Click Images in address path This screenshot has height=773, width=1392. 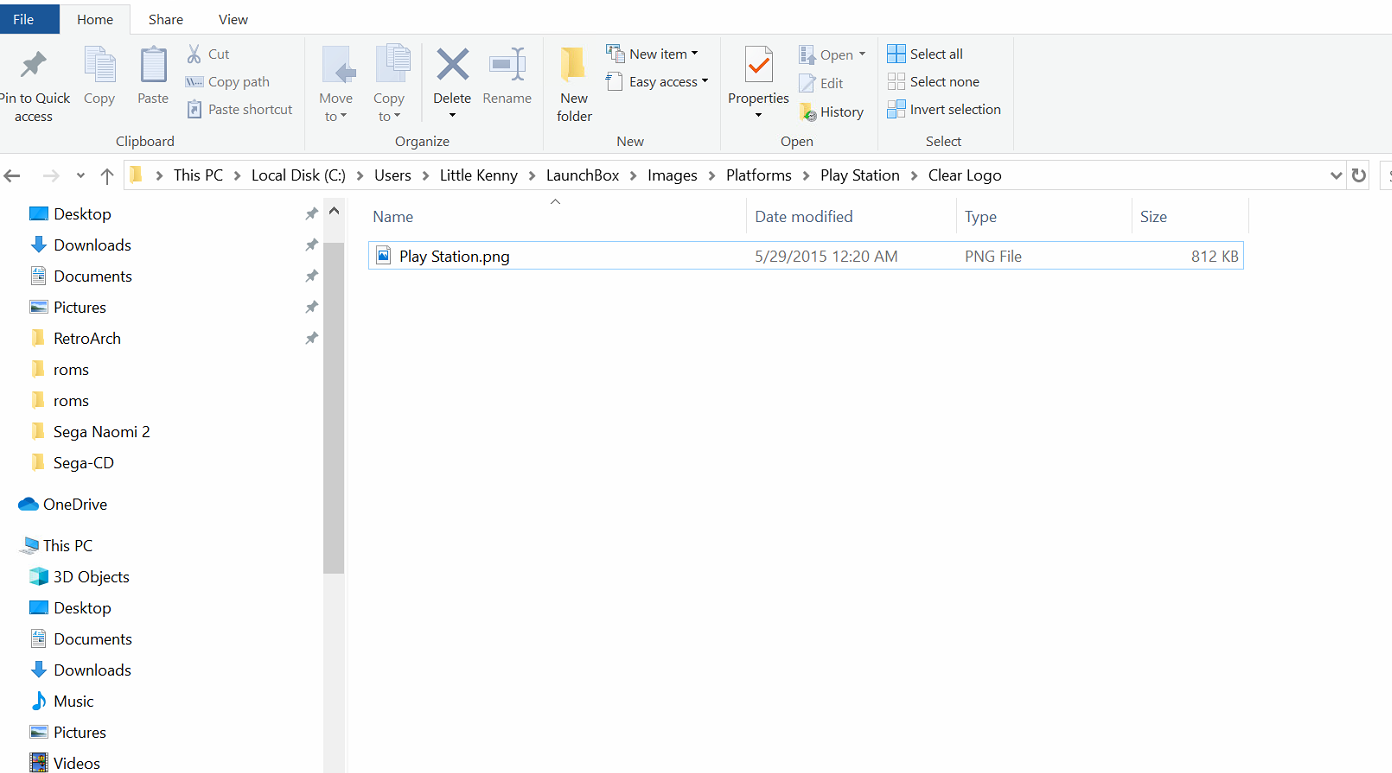coord(672,175)
